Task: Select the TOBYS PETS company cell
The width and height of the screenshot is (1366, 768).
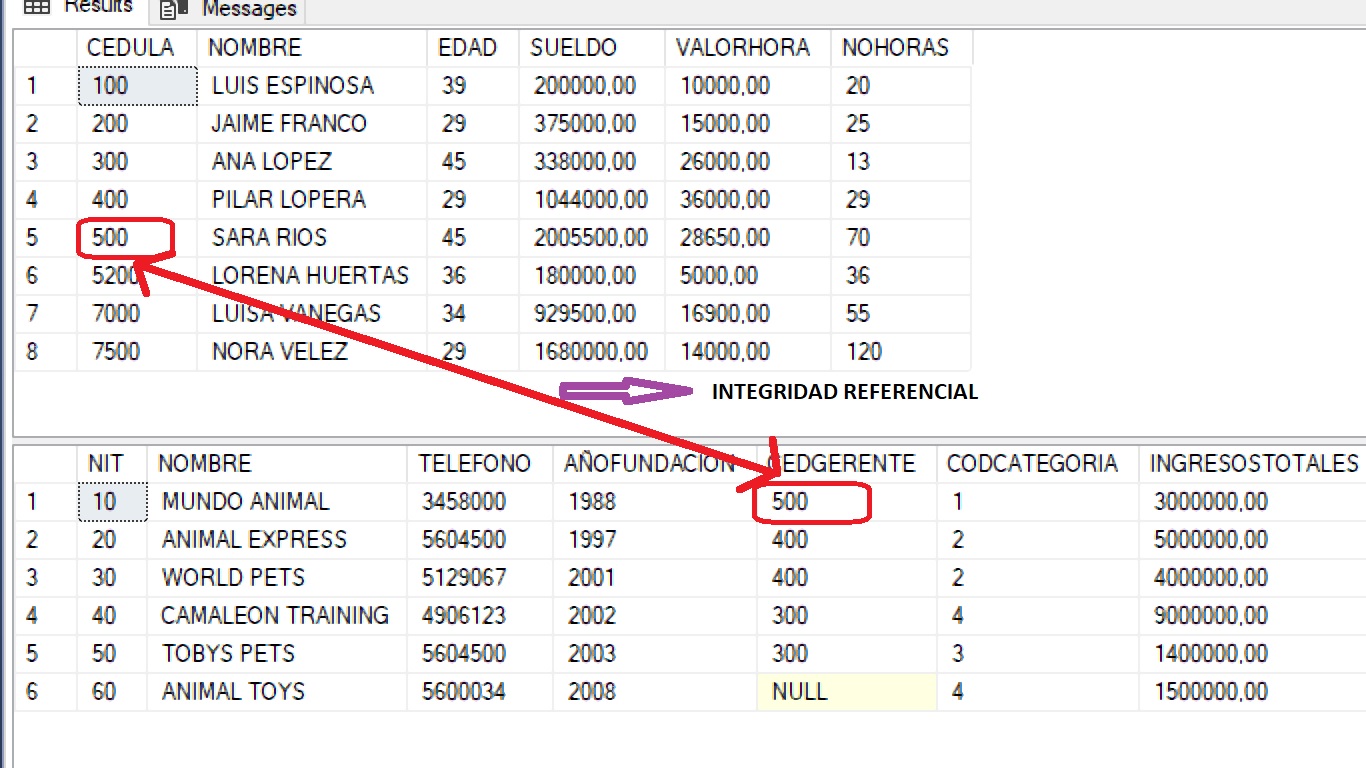Action: 277,654
